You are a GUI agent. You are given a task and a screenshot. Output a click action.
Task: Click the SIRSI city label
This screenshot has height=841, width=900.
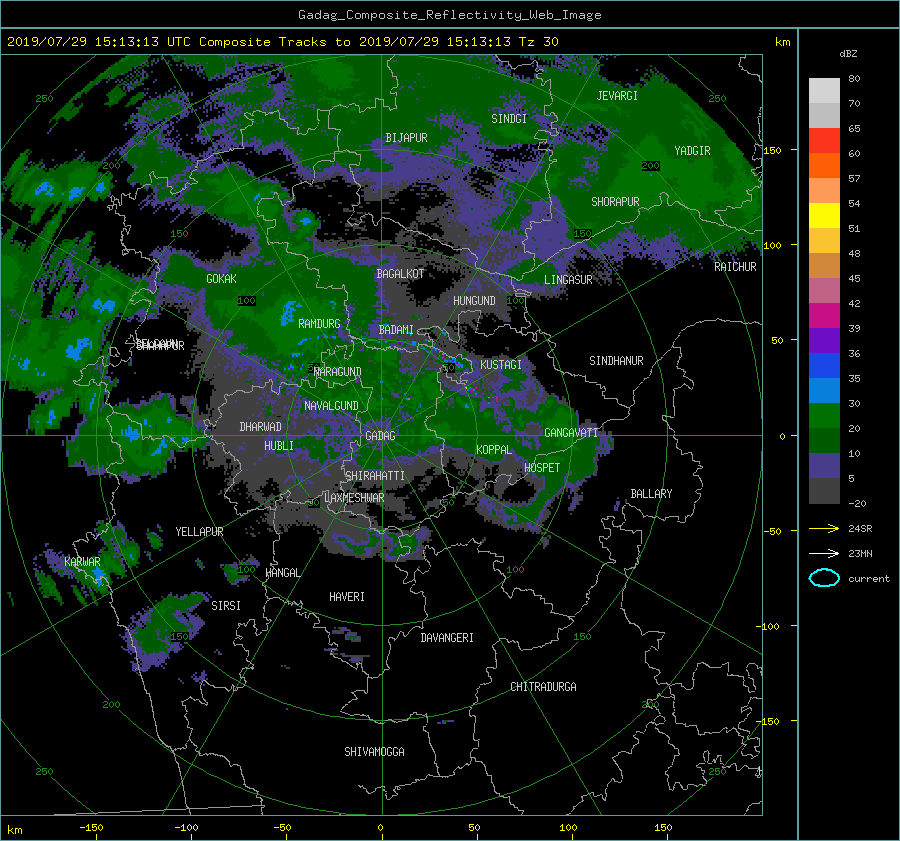click(x=226, y=606)
